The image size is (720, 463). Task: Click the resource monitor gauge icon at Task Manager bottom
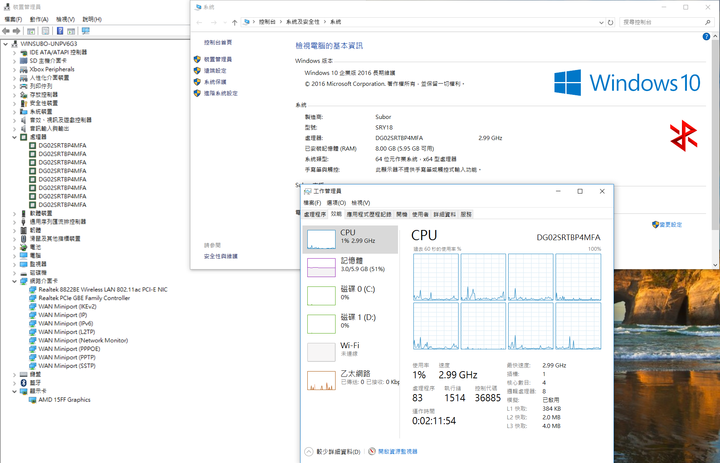(372, 452)
